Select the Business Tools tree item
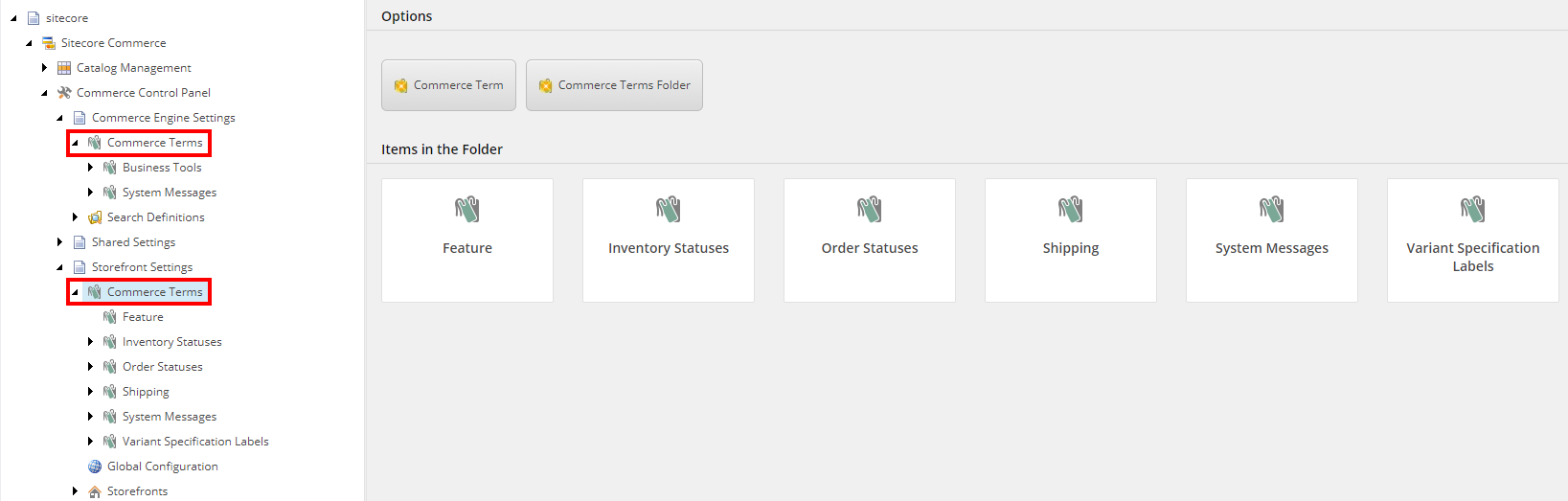Viewport: 1568px width, 501px height. [162, 168]
